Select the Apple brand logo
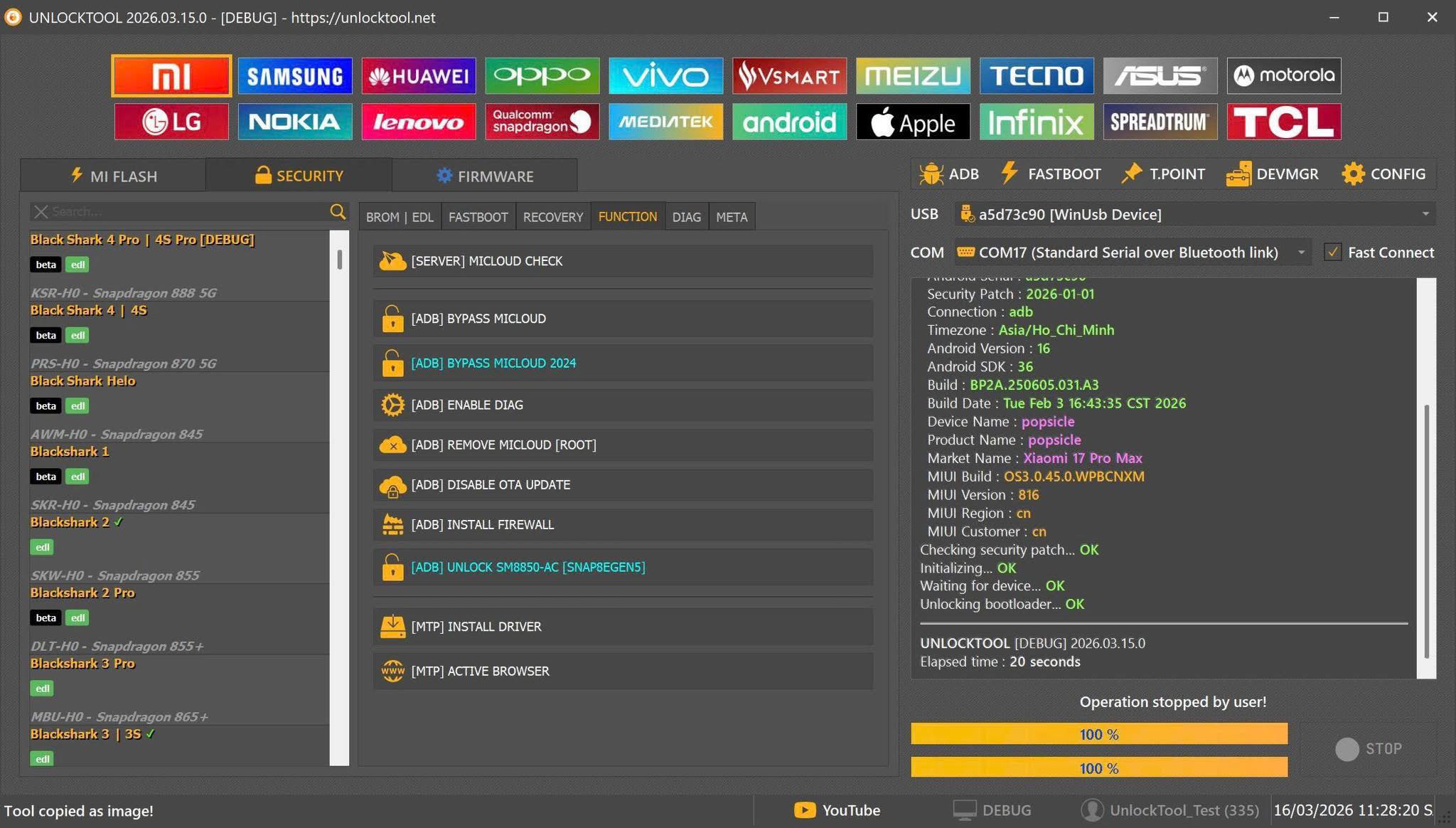 913,122
